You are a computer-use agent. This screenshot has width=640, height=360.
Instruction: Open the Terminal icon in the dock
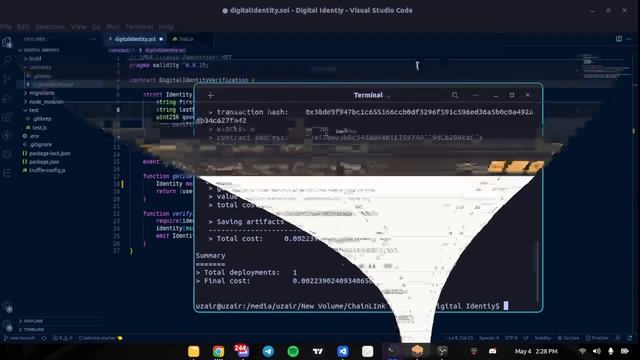392,351
